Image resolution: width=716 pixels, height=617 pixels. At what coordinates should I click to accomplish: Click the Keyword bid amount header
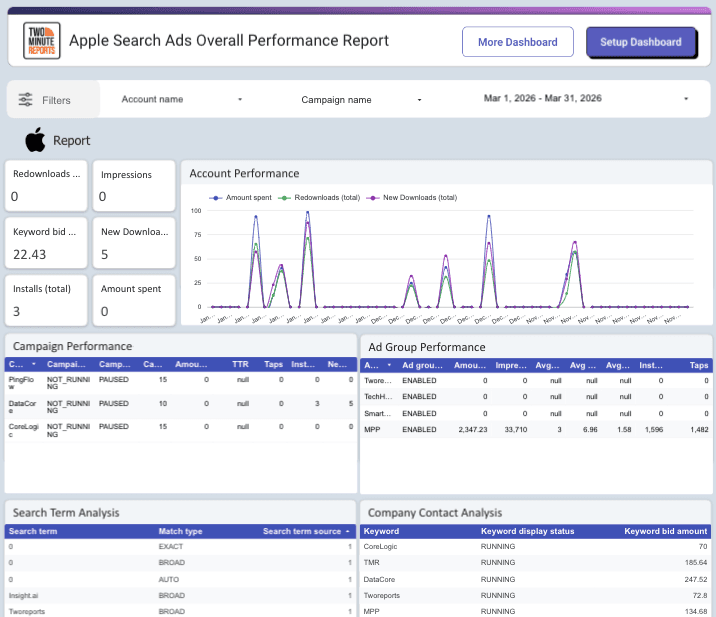665,531
